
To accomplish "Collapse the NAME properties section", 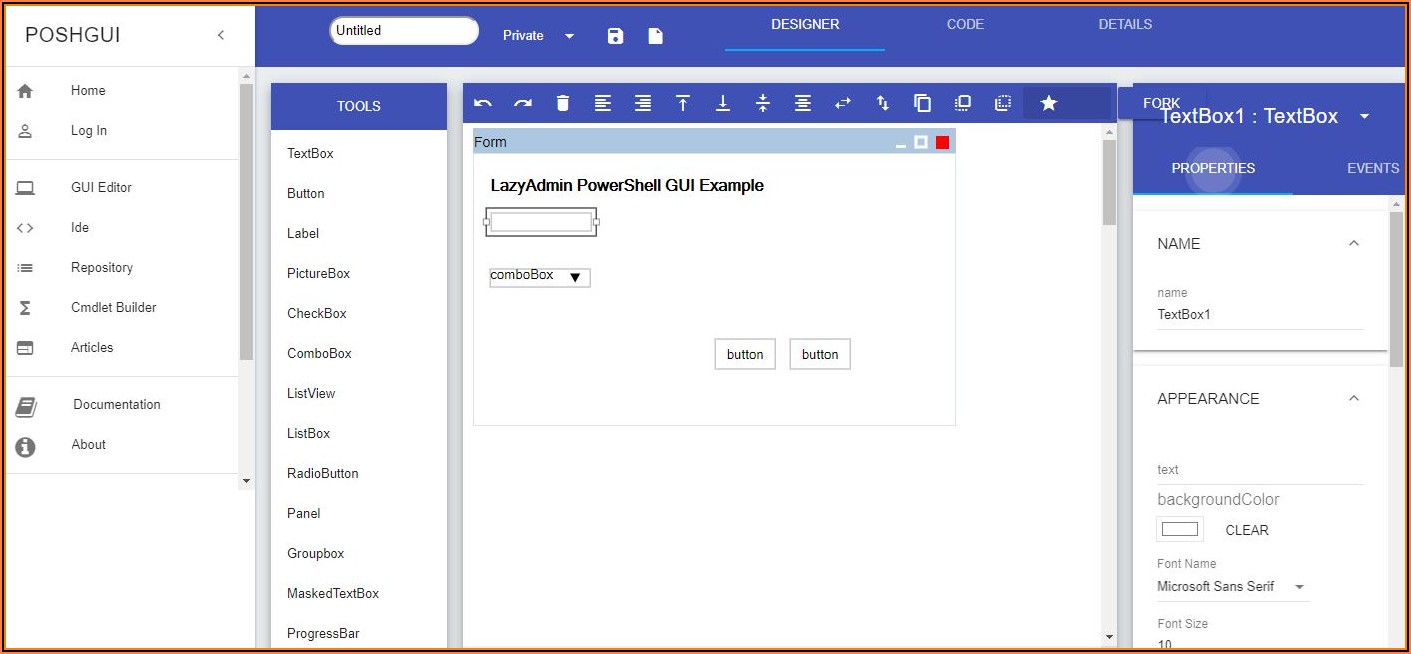I will [1354, 243].
